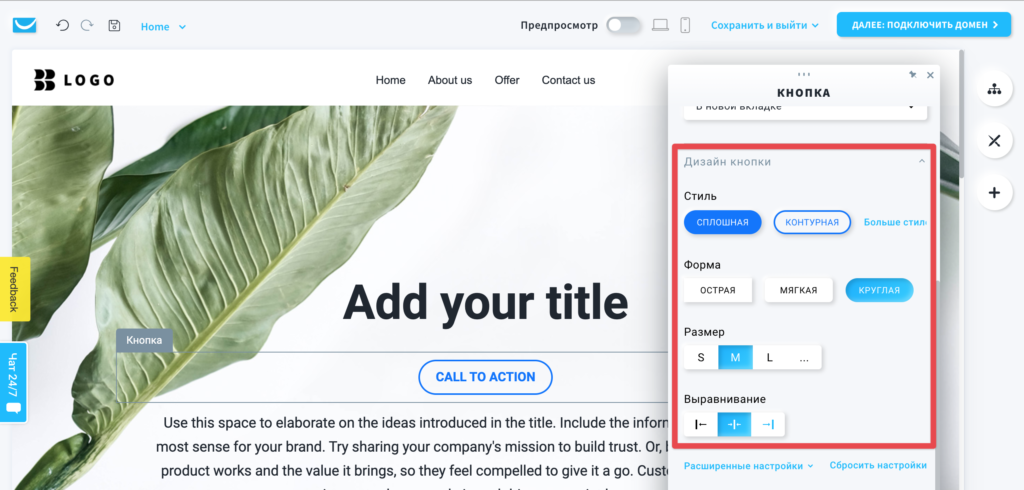This screenshot has height=490, width=1024.
Task: Click Сбросить настройки link
Action: click(878, 466)
